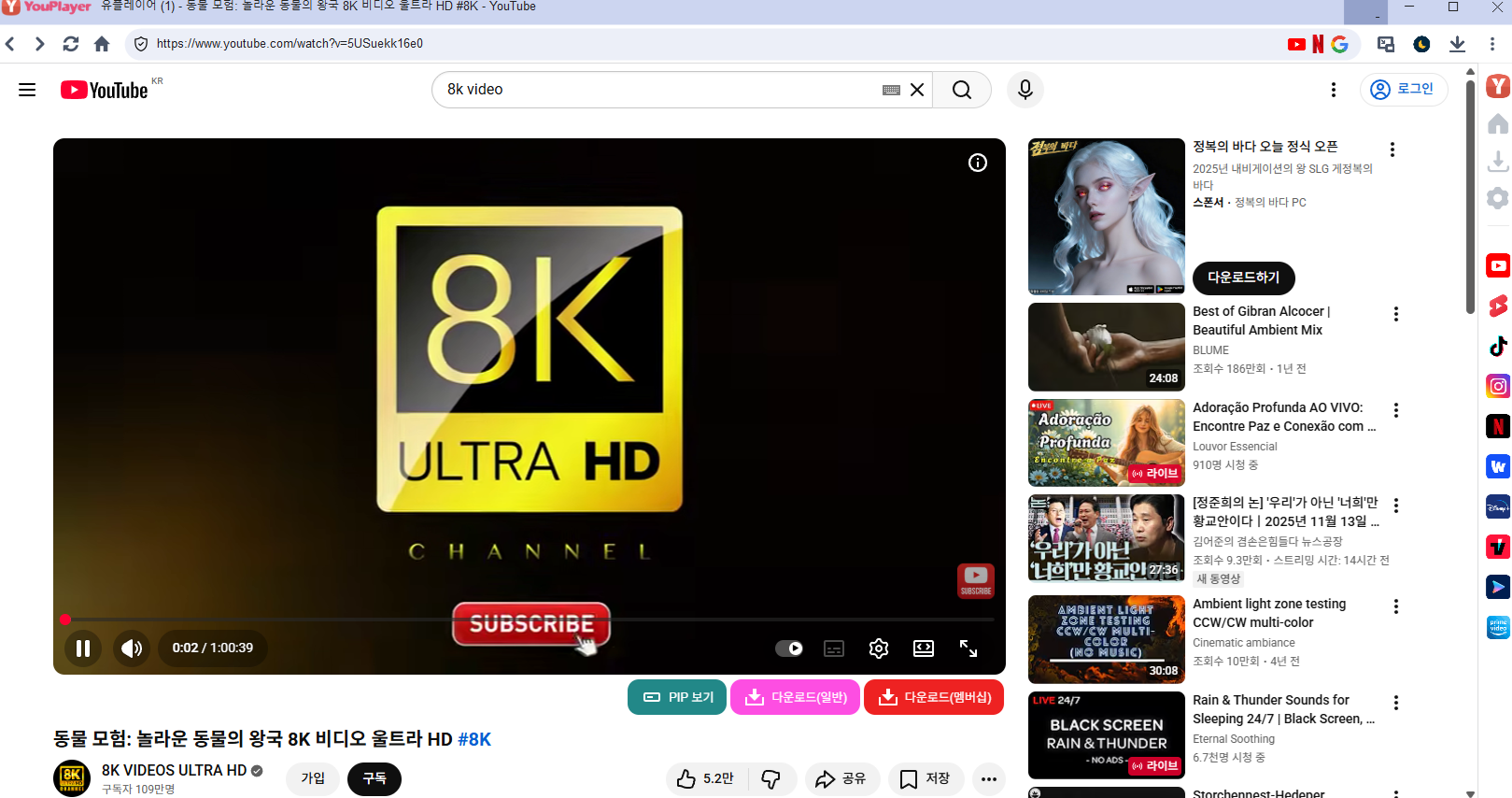Screen dimensions: 1512x798
Task: Open Rain & Thunder Sounds live title
Action: click(1283, 709)
